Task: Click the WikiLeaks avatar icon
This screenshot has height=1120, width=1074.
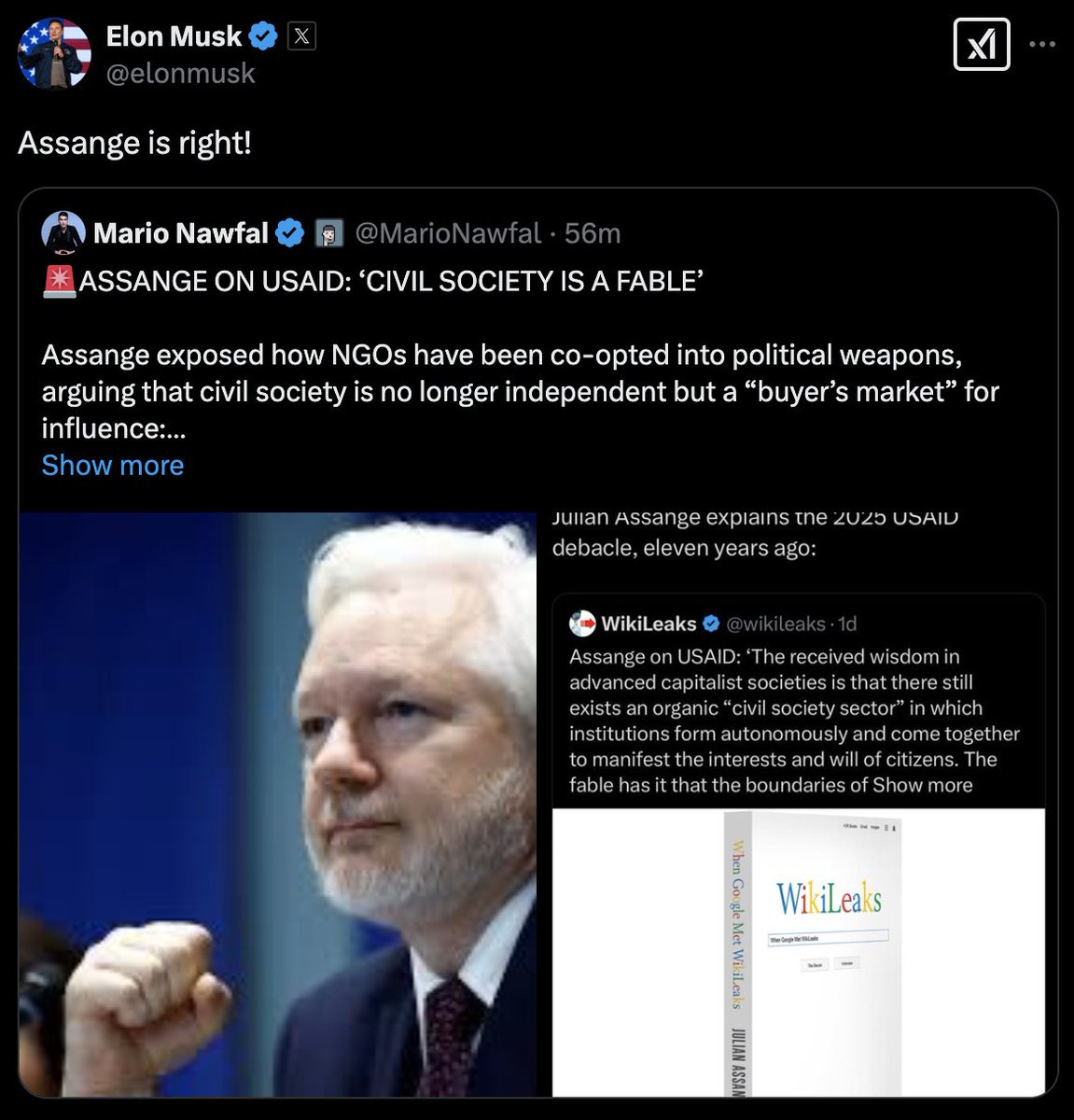Action: tap(582, 623)
